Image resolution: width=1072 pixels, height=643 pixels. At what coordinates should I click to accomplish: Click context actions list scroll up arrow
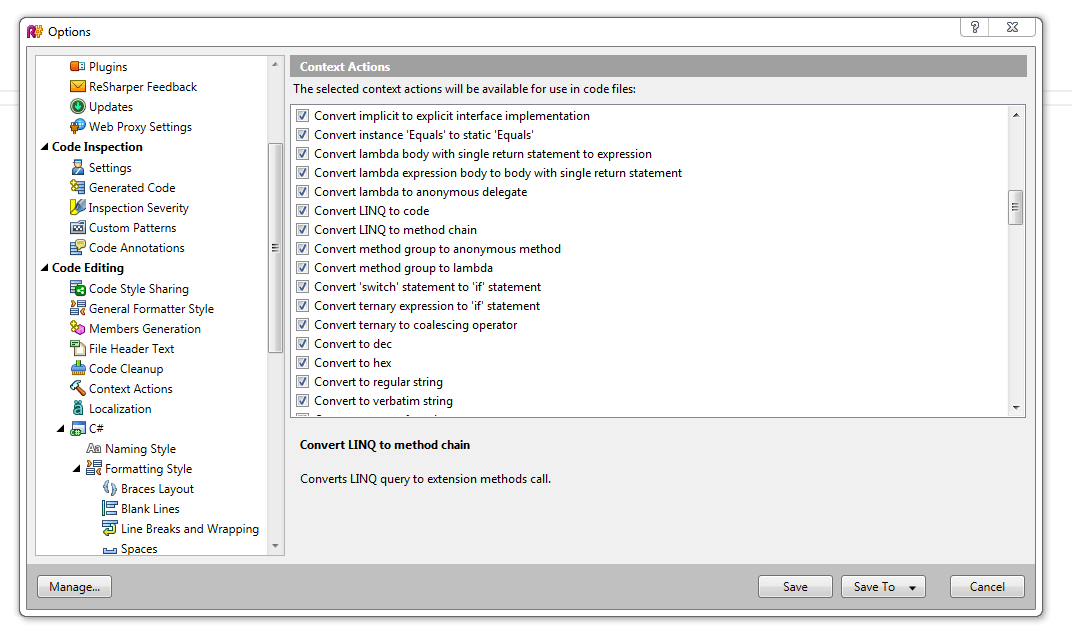pyautogui.click(x=1016, y=115)
